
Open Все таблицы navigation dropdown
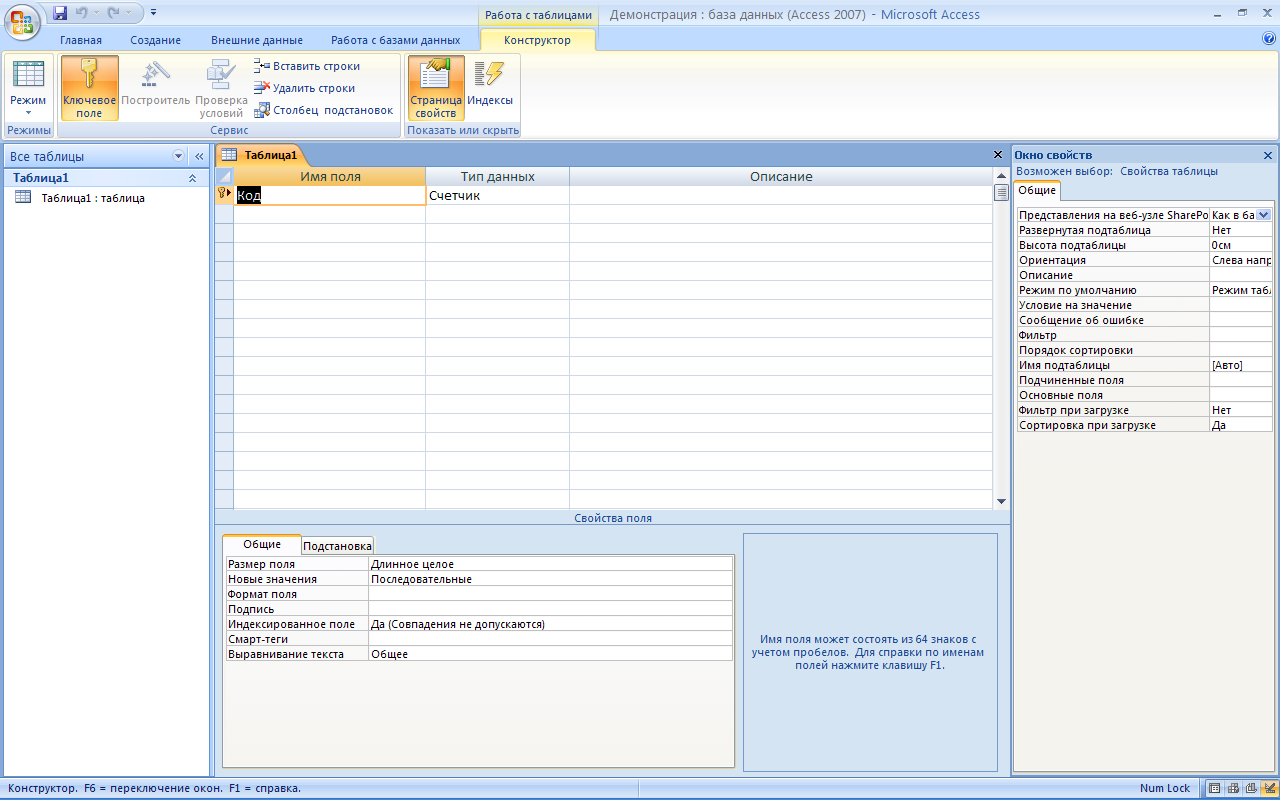pyautogui.click(x=179, y=157)
